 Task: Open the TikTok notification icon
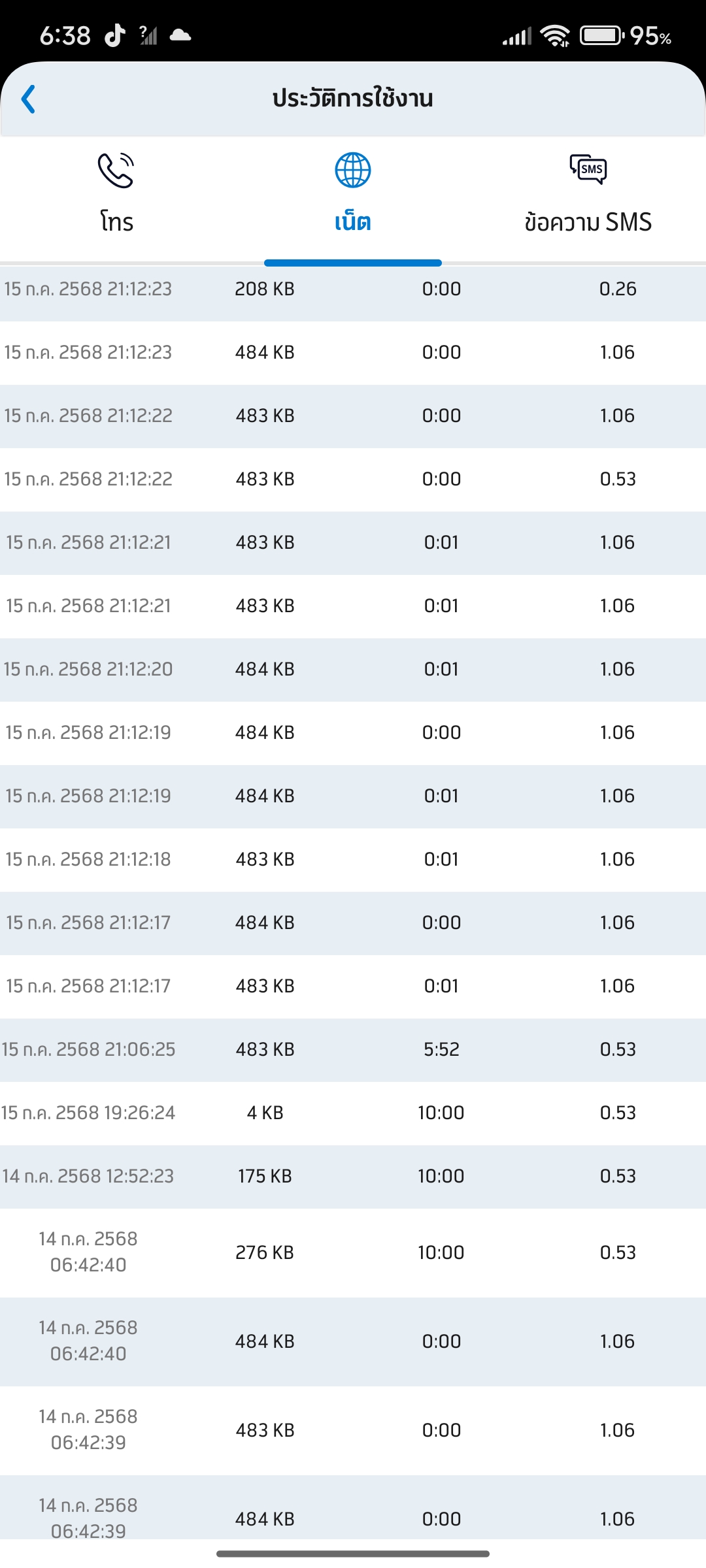coord(115,35)
